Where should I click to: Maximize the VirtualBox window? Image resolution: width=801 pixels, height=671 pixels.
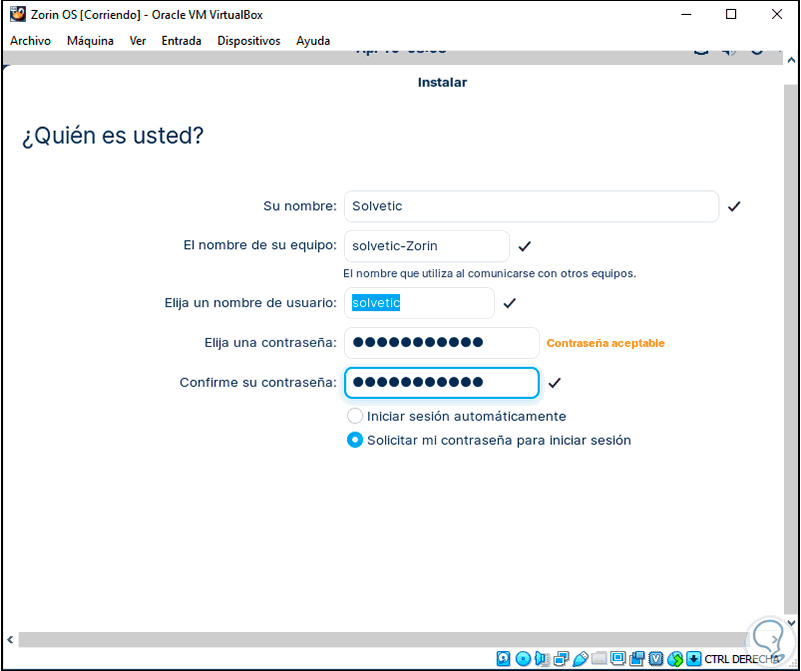(x=731, y=14)
